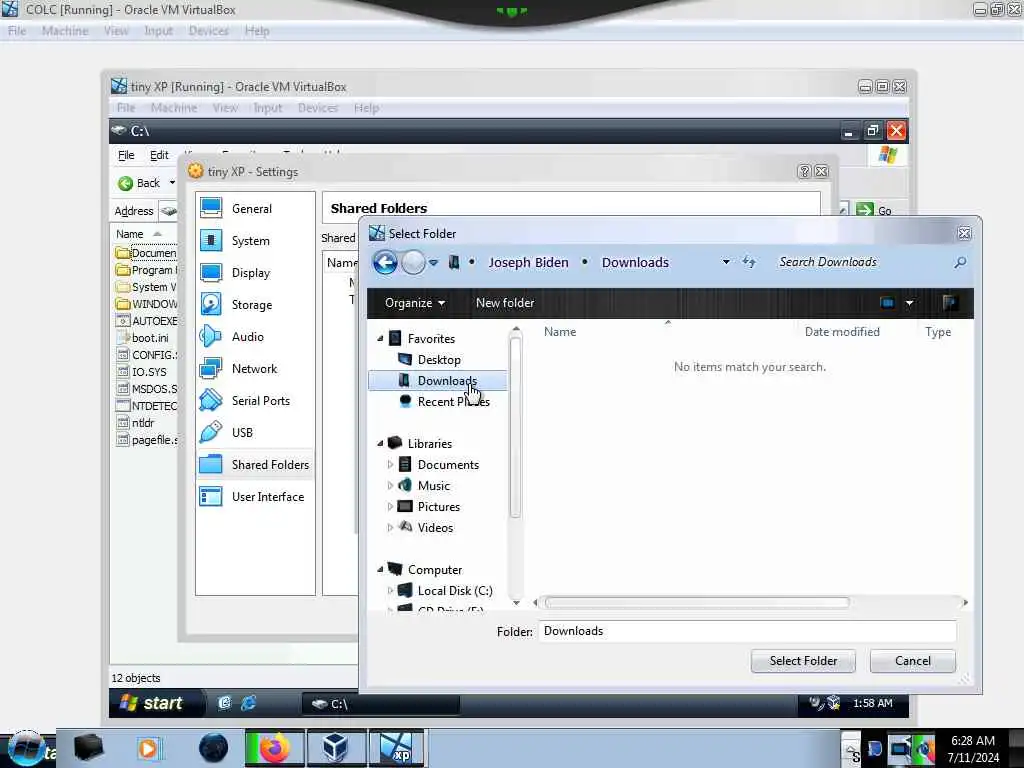Click help question mark in tiny XP Settings

(804, 172)
